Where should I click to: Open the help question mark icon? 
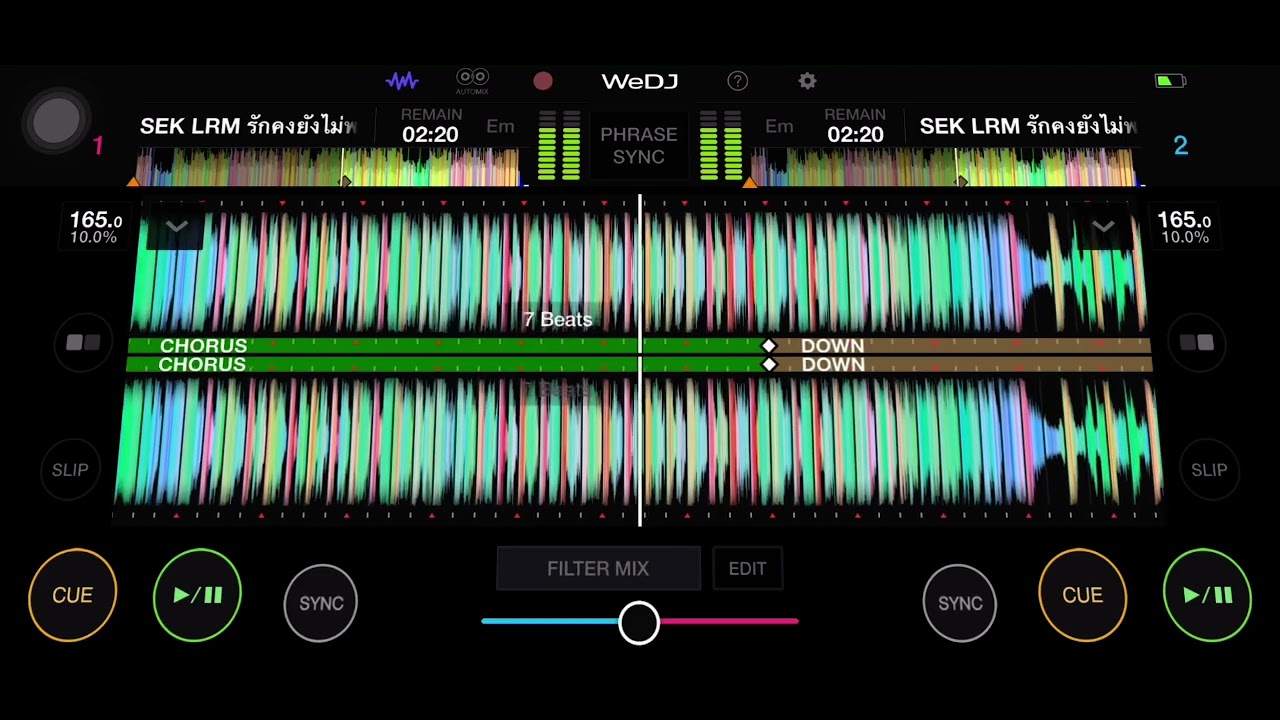738,81
